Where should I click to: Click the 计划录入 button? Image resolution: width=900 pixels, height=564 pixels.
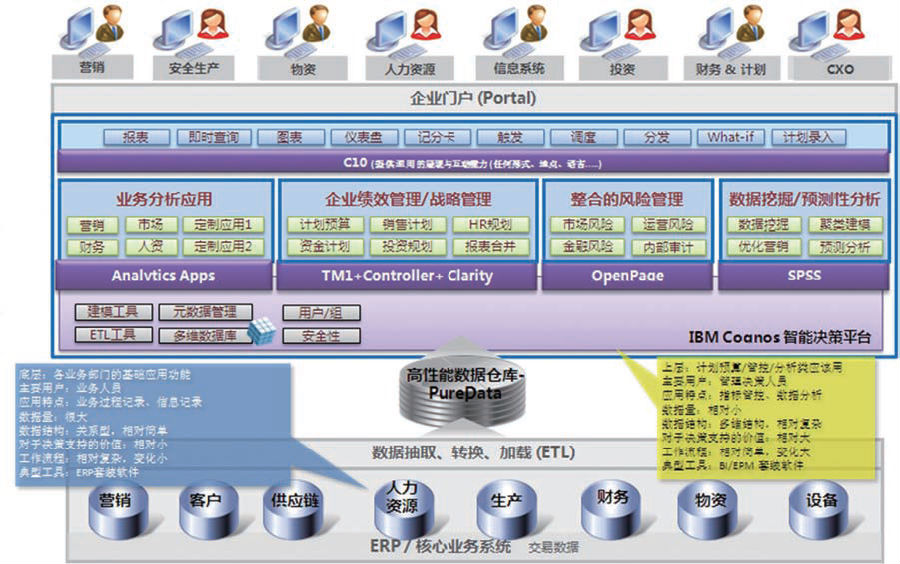click(x=808, y=137)
